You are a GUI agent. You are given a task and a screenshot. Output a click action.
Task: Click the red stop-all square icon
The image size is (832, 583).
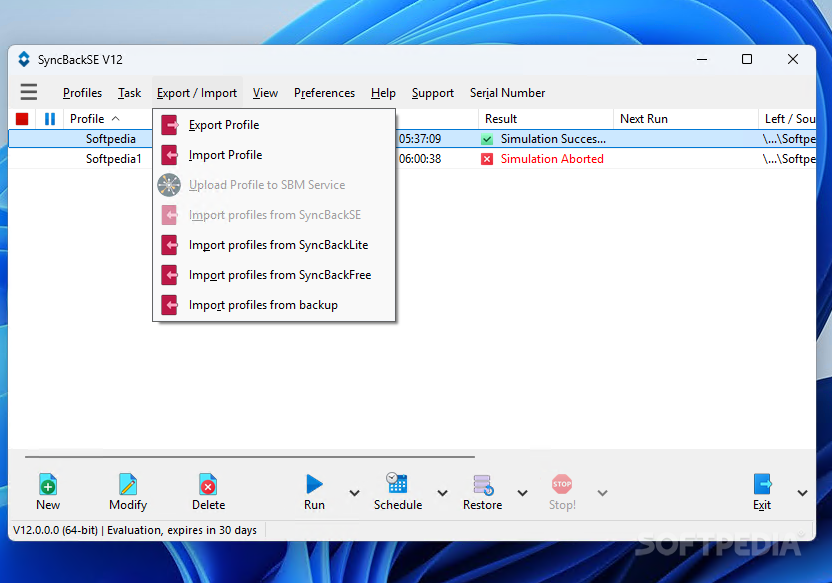point(22,119)
